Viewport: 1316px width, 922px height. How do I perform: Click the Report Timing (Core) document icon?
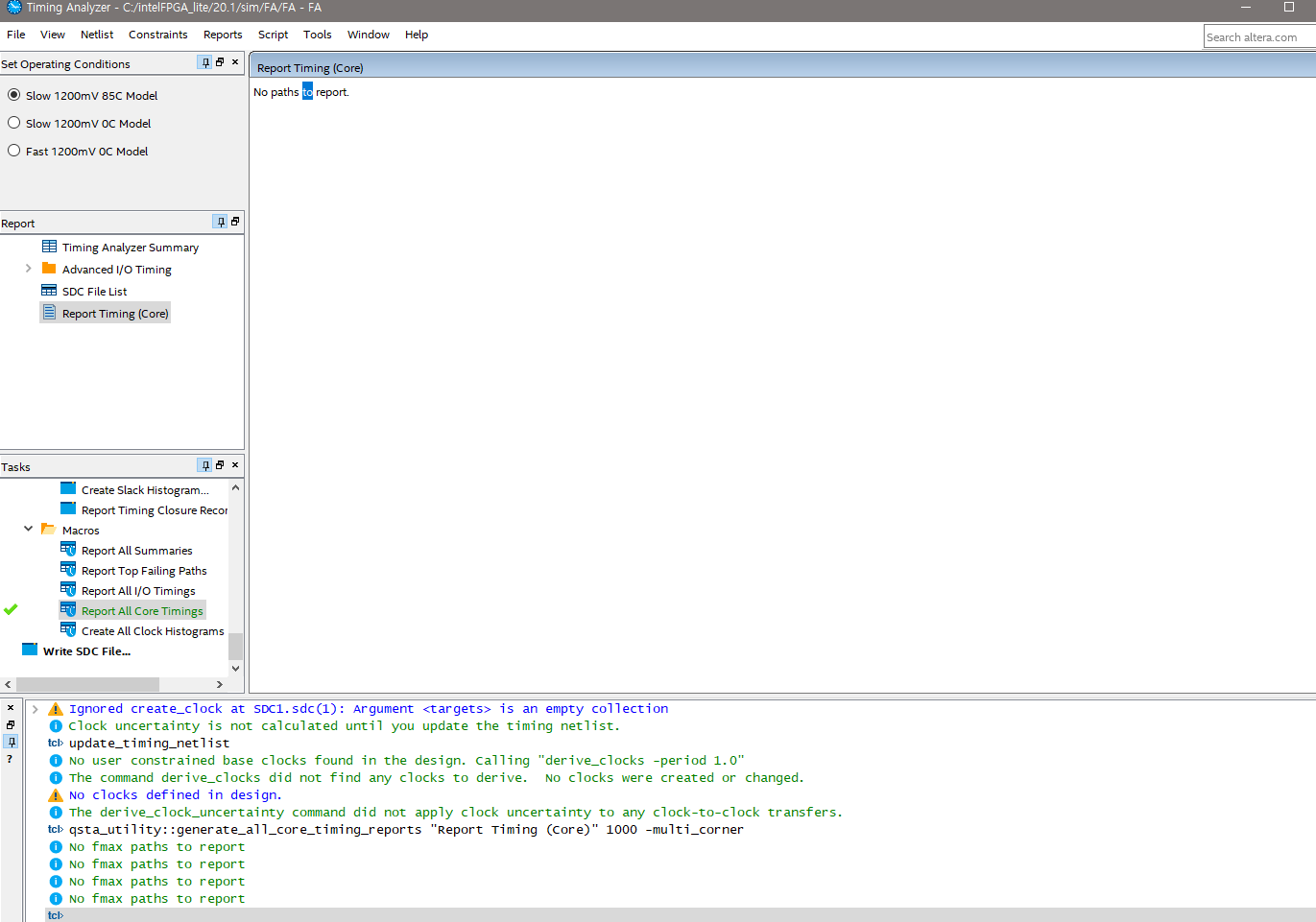click(x=49, y=313)
